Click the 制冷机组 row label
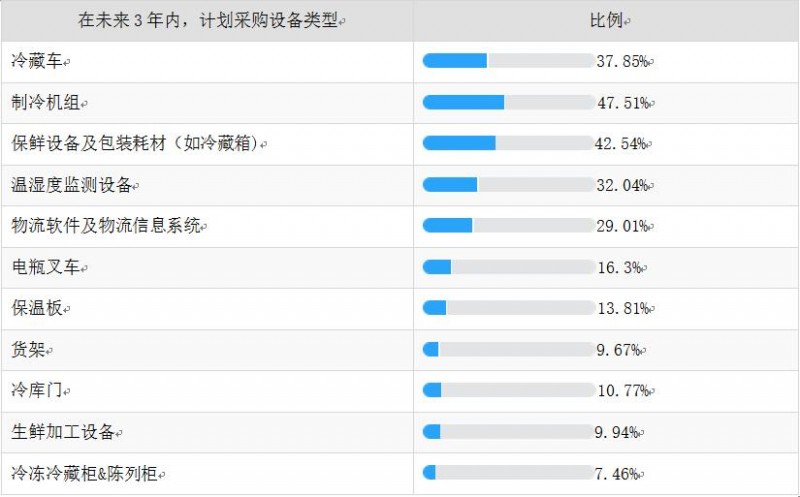800x497 pixels. point(45,103)
